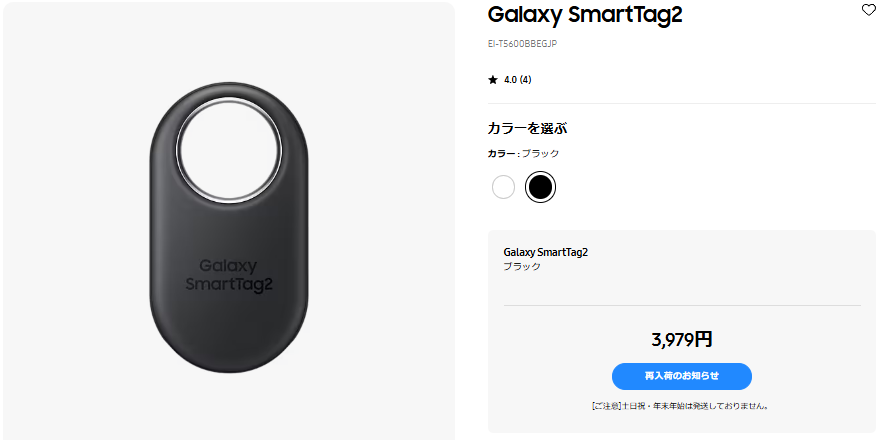The image size is (877, 440).
Task: Click the ご注意 shipping notice text
Action: click(682, 406)
